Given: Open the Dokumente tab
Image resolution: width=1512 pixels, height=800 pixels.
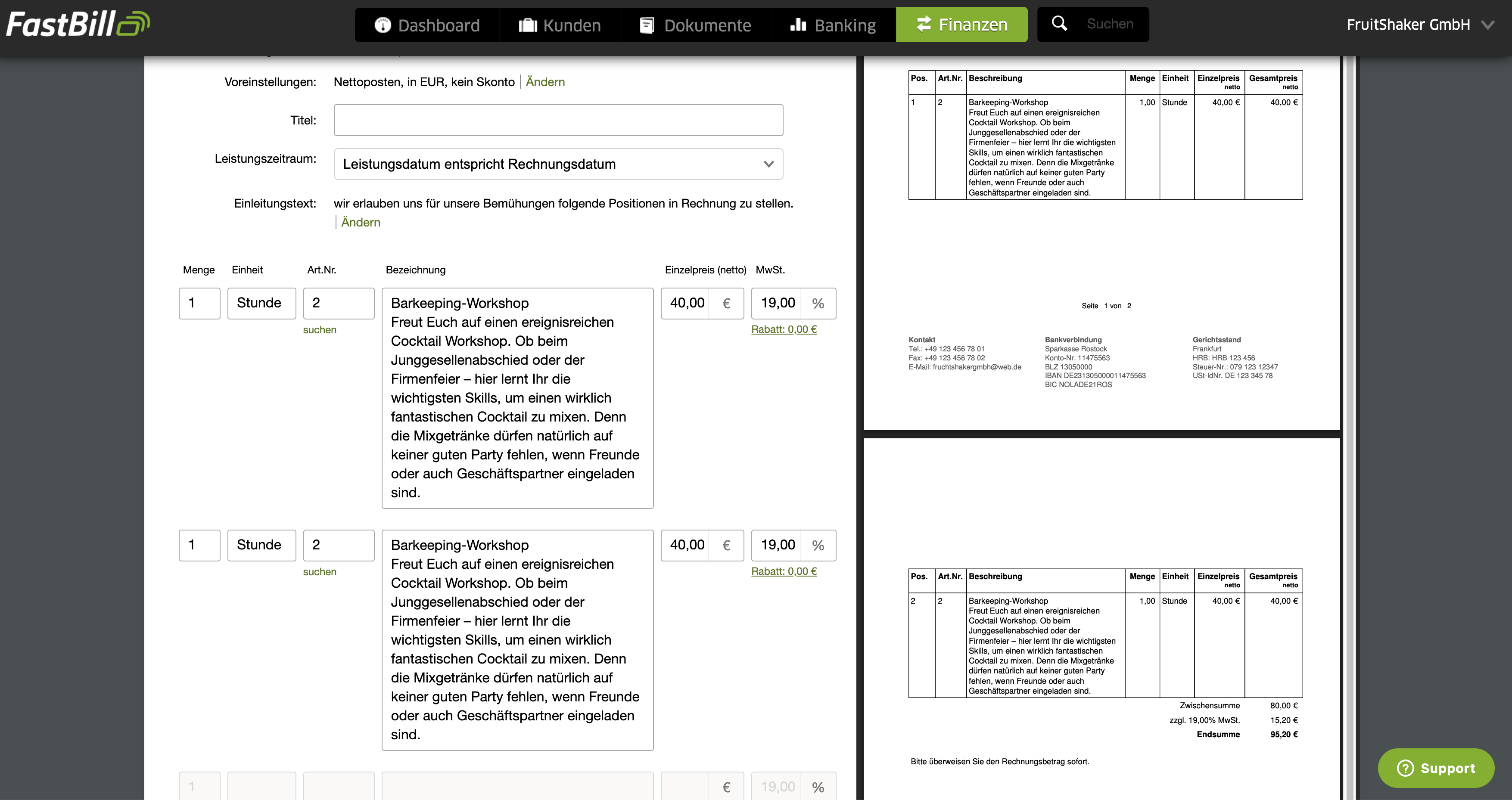Looking at the screenshot, I should coord(696,25).
